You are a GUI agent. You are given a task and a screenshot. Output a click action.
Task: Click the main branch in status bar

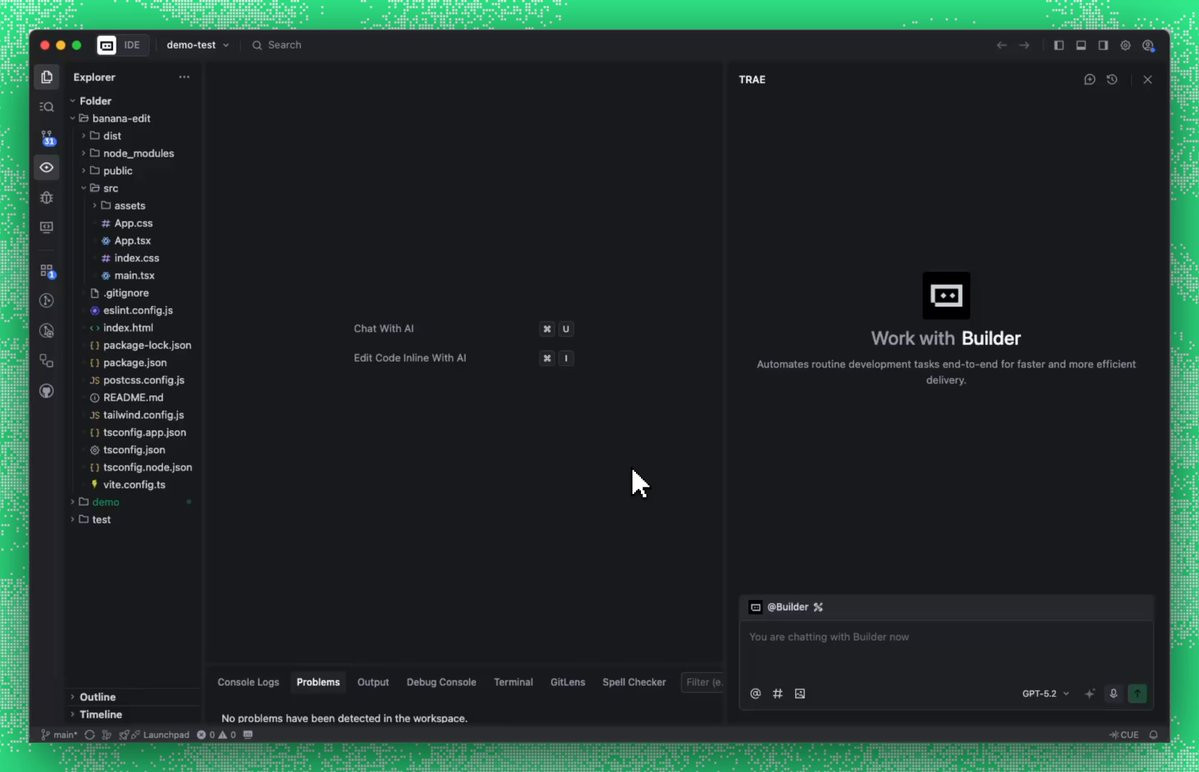click(59, 735)
